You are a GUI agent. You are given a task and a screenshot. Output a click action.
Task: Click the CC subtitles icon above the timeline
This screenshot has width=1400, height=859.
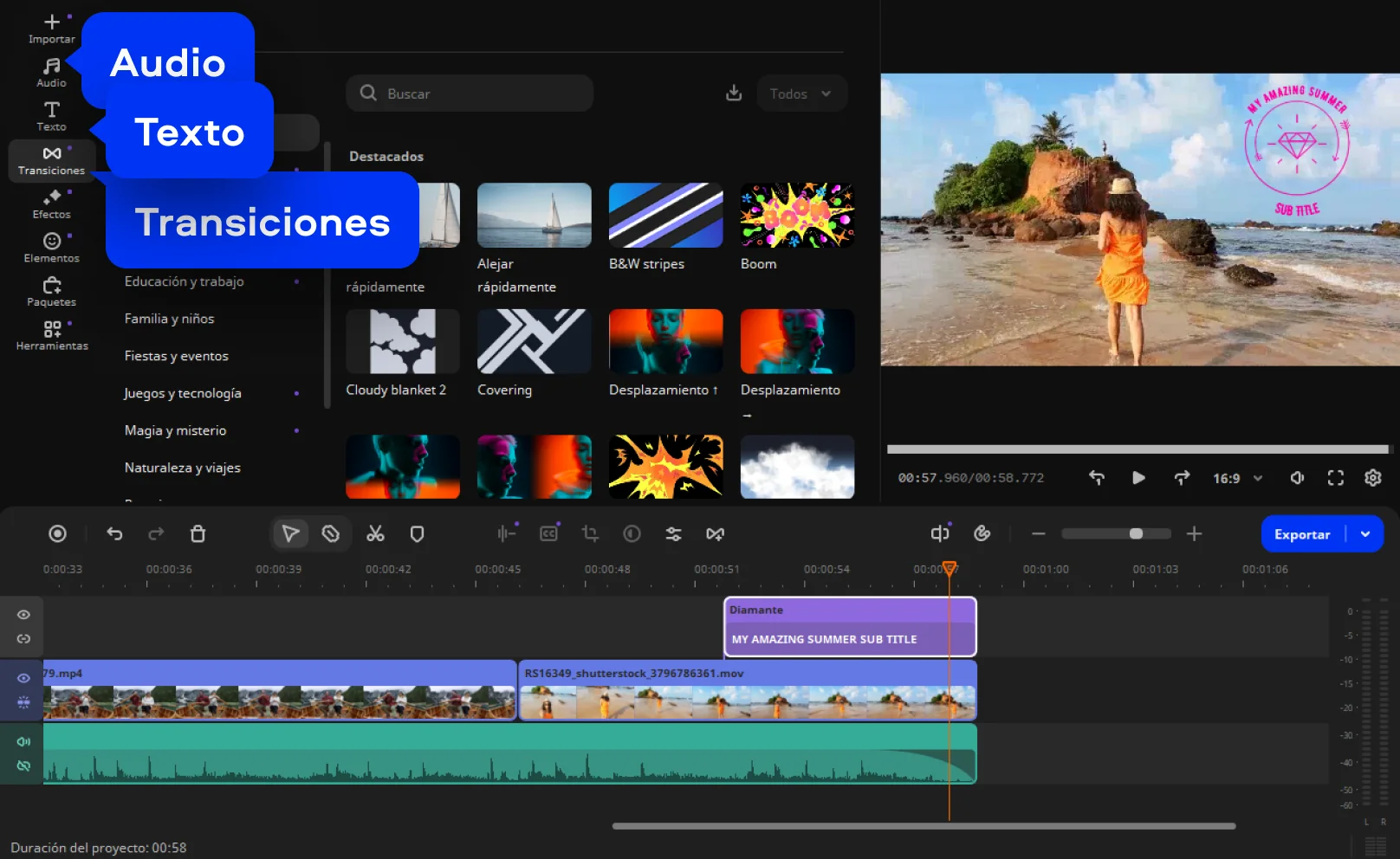point(548,533)
